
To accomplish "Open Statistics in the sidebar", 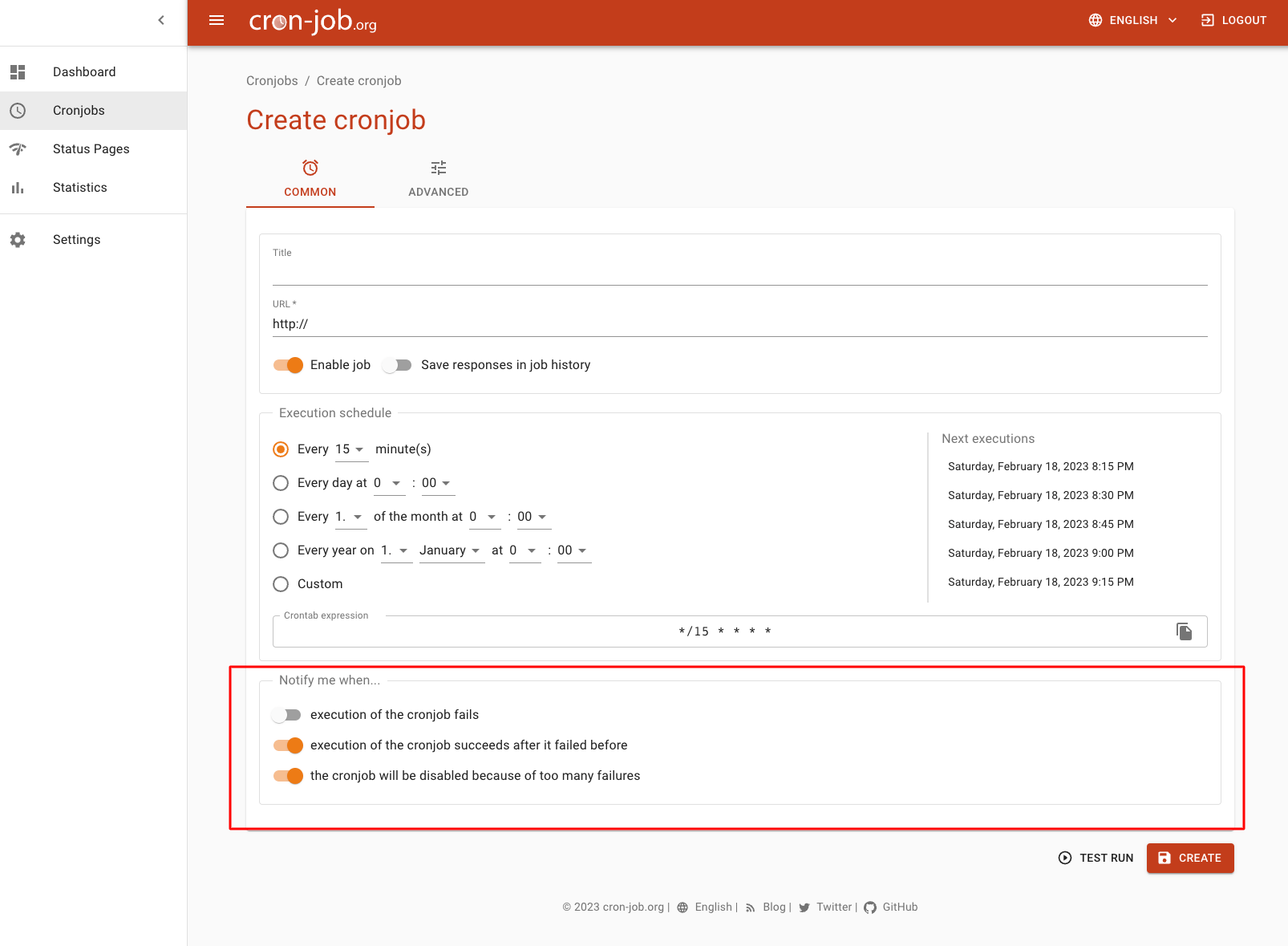I will (x=93, y=188).
